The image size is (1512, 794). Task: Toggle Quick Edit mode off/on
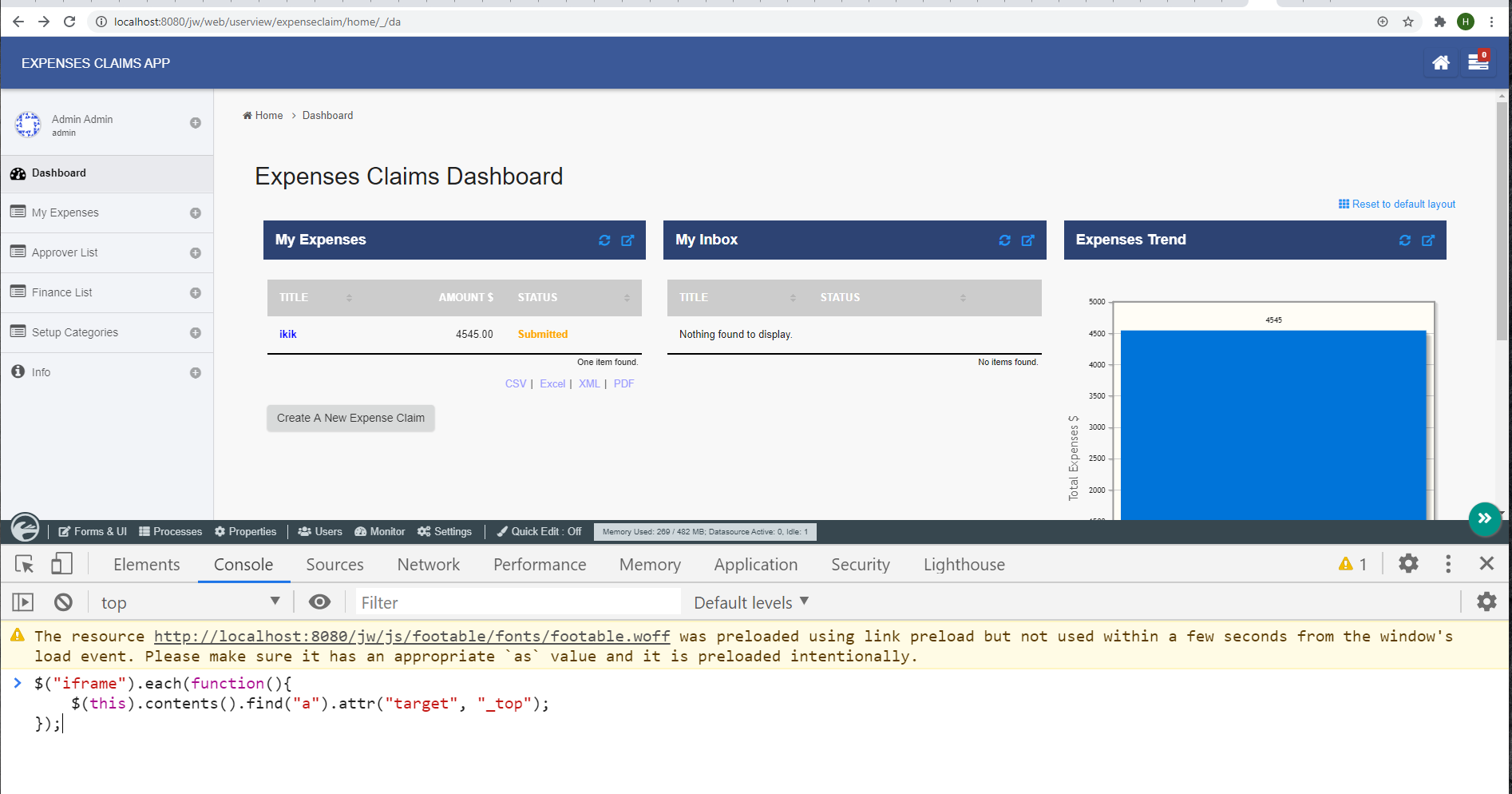coord(540,532)
